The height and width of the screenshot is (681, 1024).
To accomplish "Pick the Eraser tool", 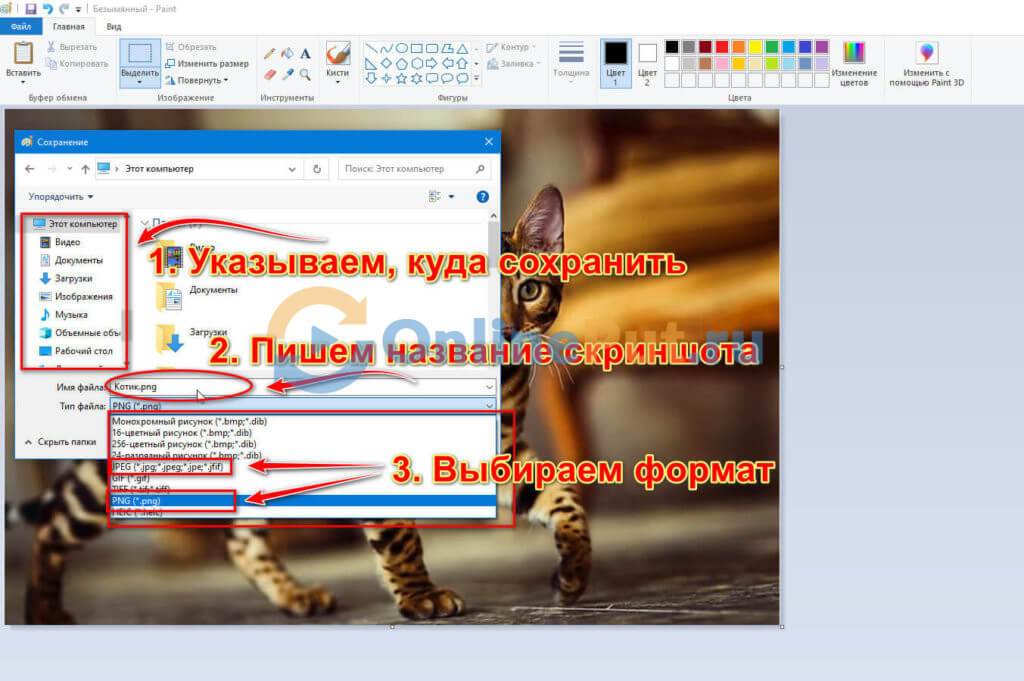I will [x=269, y=74].
